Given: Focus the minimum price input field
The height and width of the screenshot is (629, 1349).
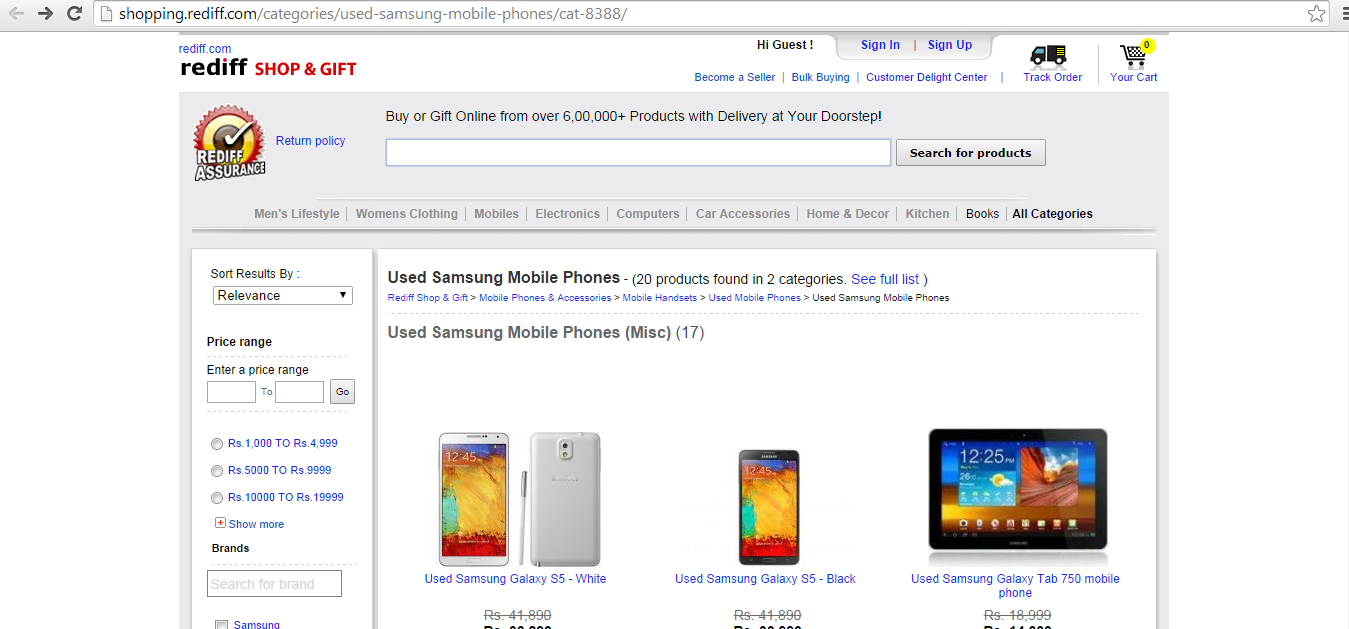Looking at the screenshot, I should [231, 392].
